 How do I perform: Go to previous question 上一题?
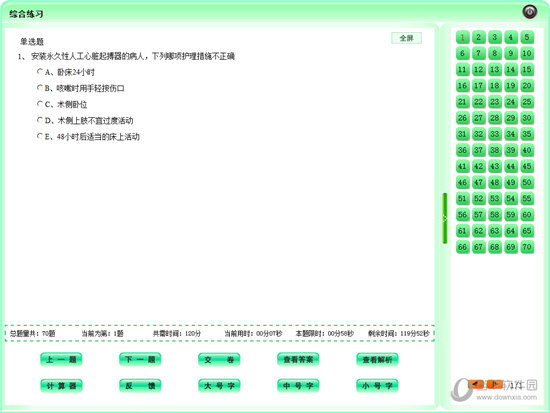click(x=61, y=359)
